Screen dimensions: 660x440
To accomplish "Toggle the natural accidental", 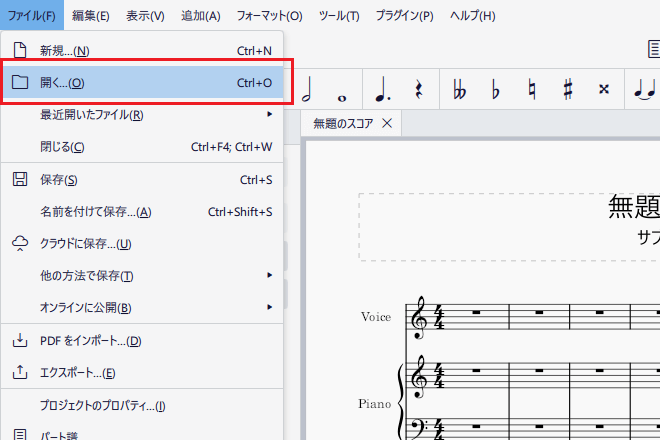I will click(532, 89).
